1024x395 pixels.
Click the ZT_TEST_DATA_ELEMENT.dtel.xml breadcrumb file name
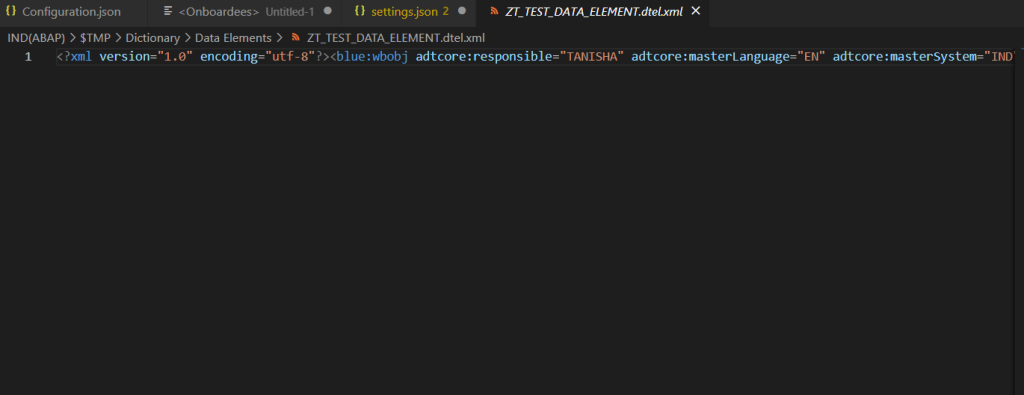tap(396, 38)
